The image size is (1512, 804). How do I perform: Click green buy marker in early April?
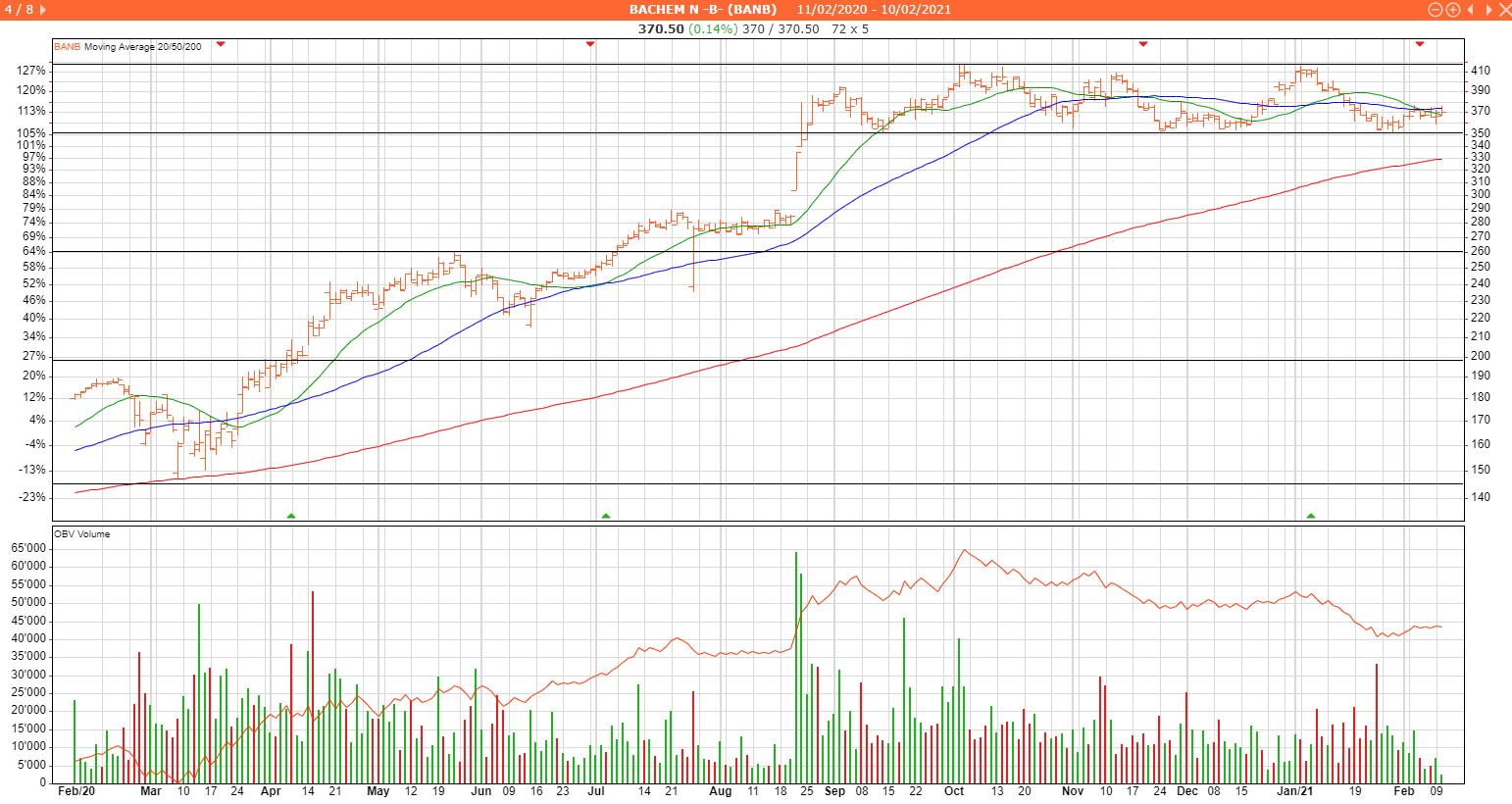tap(290, 515)
